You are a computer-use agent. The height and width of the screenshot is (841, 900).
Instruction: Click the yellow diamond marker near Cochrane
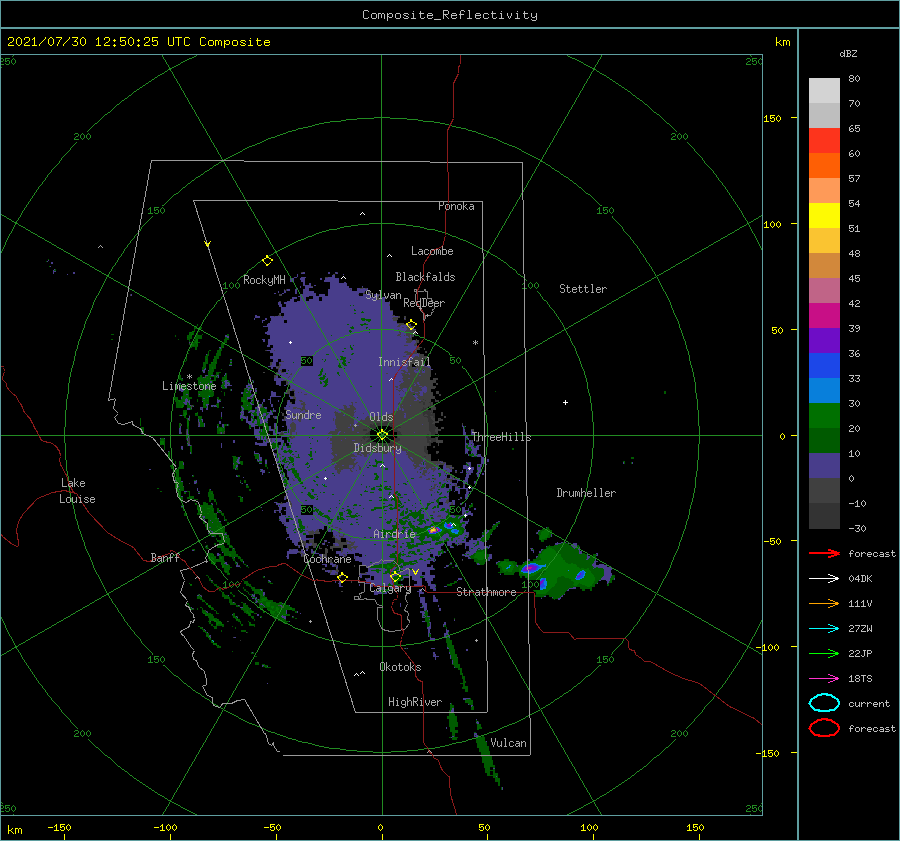tap(342, 578)
